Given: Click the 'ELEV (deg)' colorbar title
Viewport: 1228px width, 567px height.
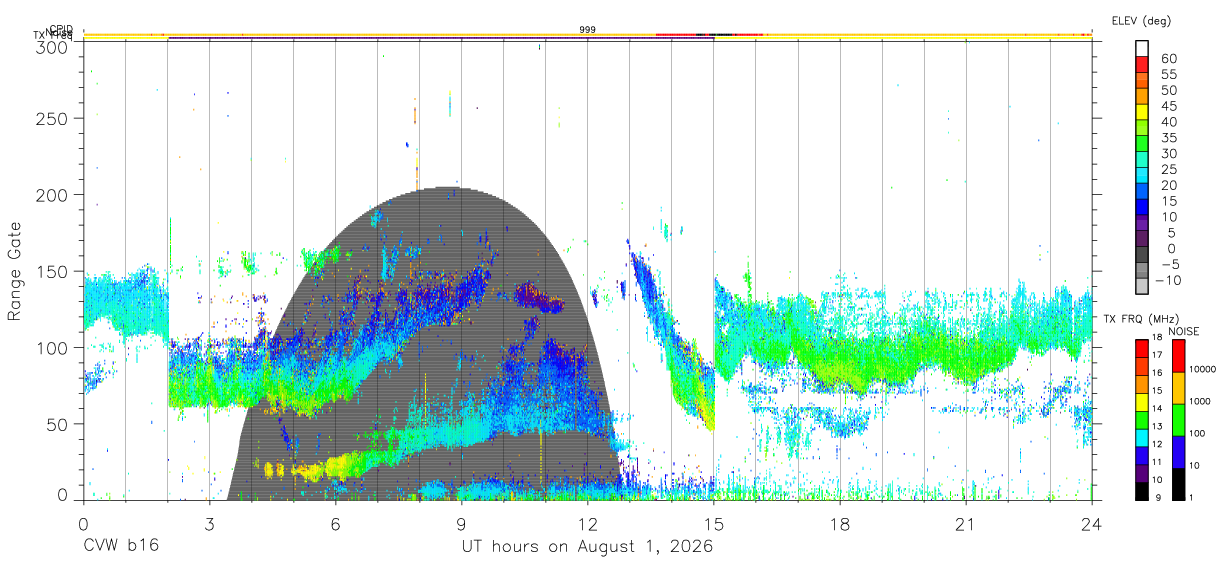Looking at the screenshot, I should click(1141, 21).
